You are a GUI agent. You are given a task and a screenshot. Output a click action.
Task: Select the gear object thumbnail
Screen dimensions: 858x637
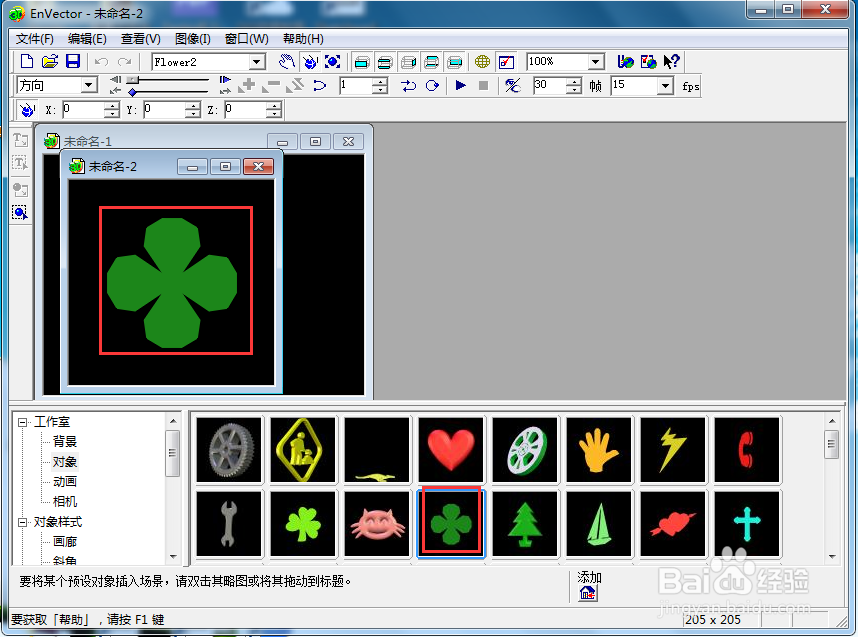229,450
